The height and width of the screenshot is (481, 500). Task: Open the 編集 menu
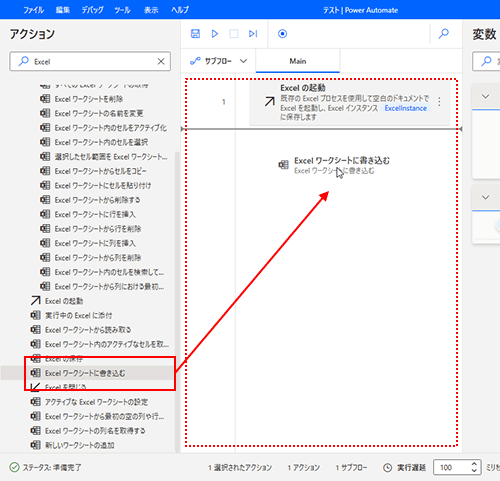click(x=63, y=10)
